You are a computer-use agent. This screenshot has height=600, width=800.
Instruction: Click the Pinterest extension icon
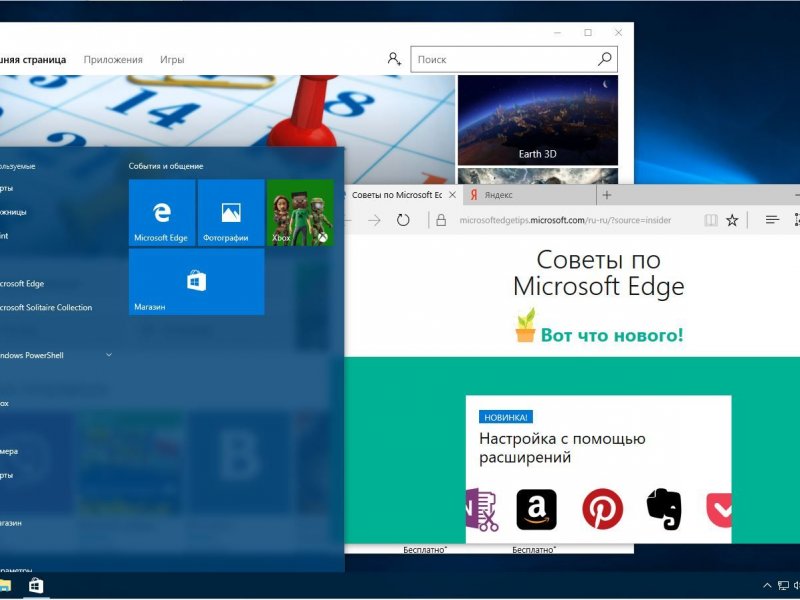603,509
